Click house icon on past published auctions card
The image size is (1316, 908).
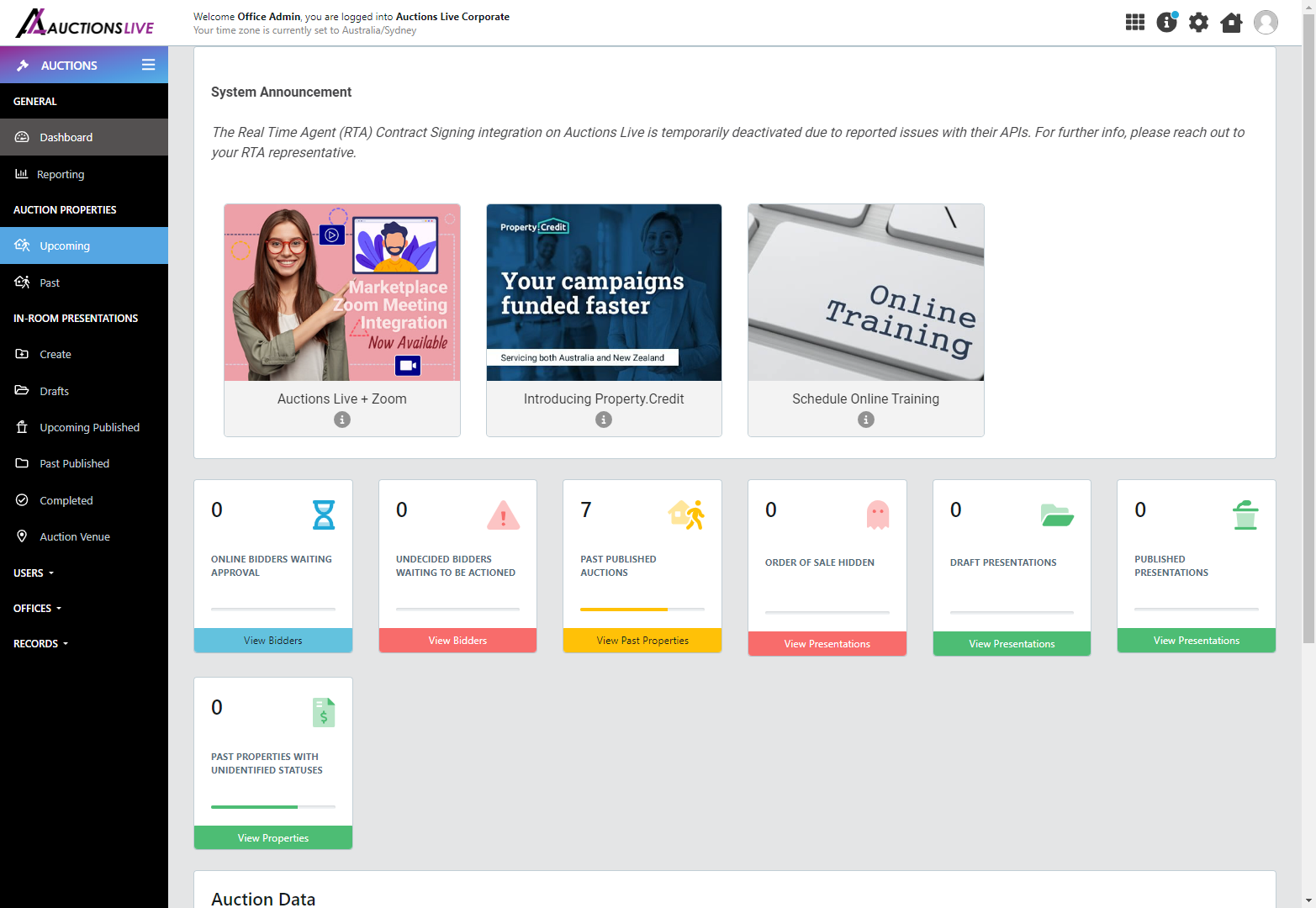point(686,515)
